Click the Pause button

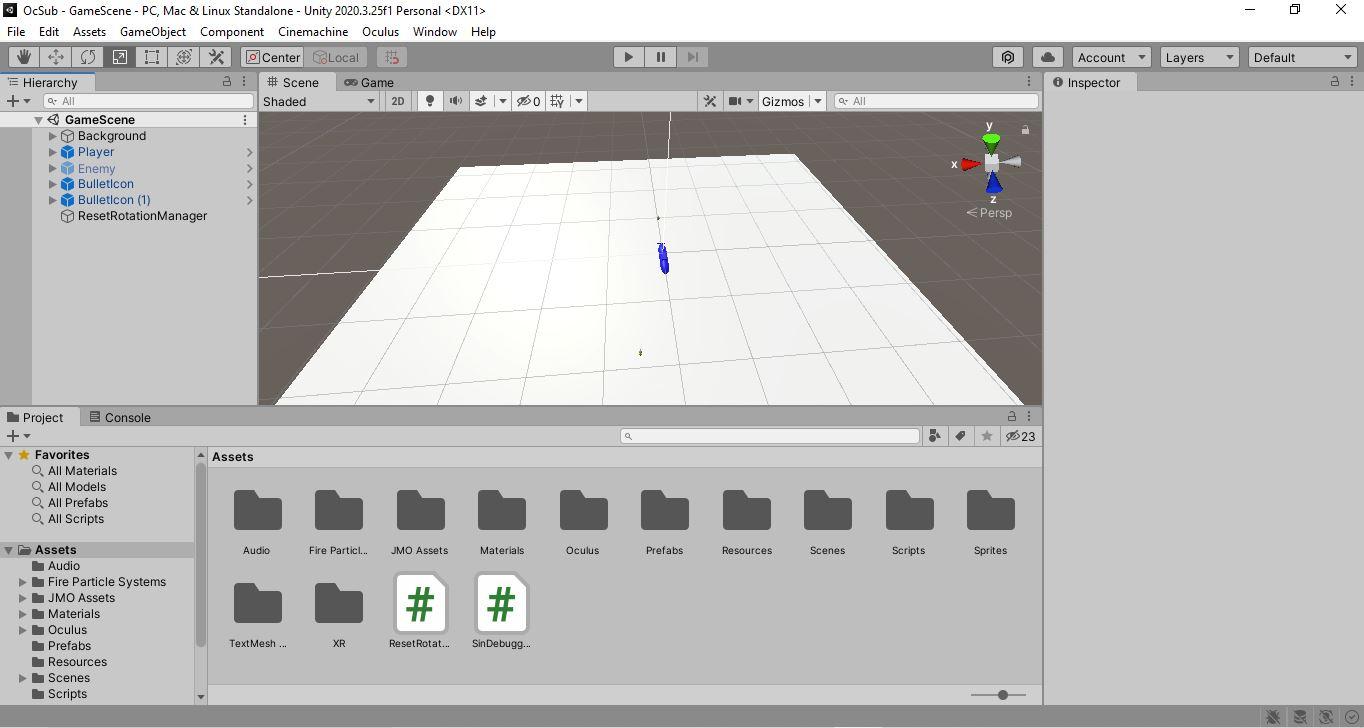(660, 57)
